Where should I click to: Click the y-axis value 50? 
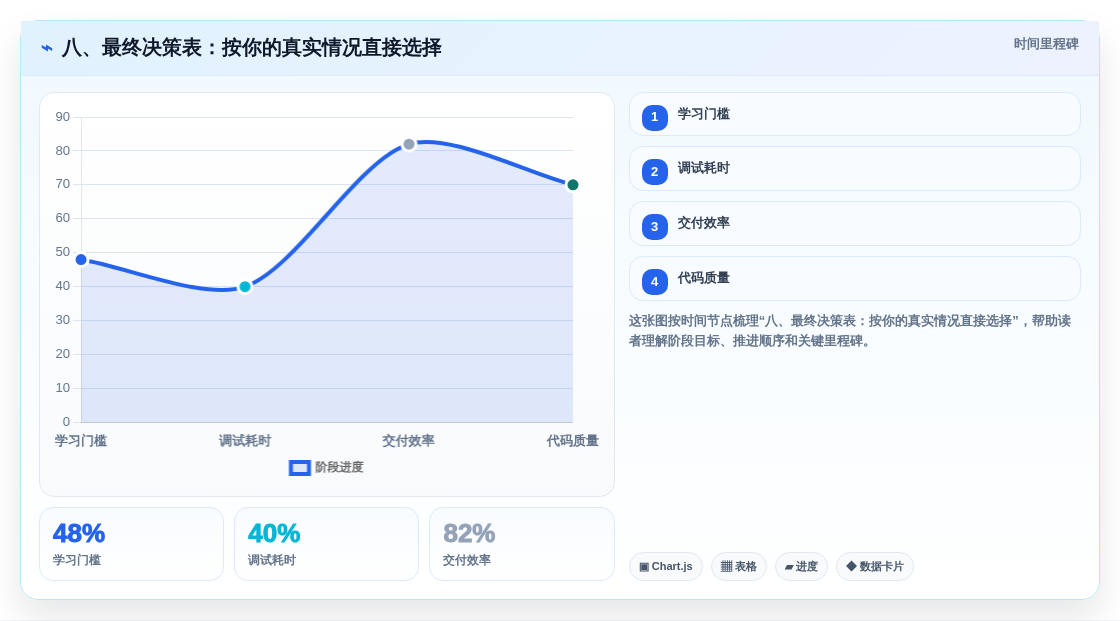coord(63,252)
